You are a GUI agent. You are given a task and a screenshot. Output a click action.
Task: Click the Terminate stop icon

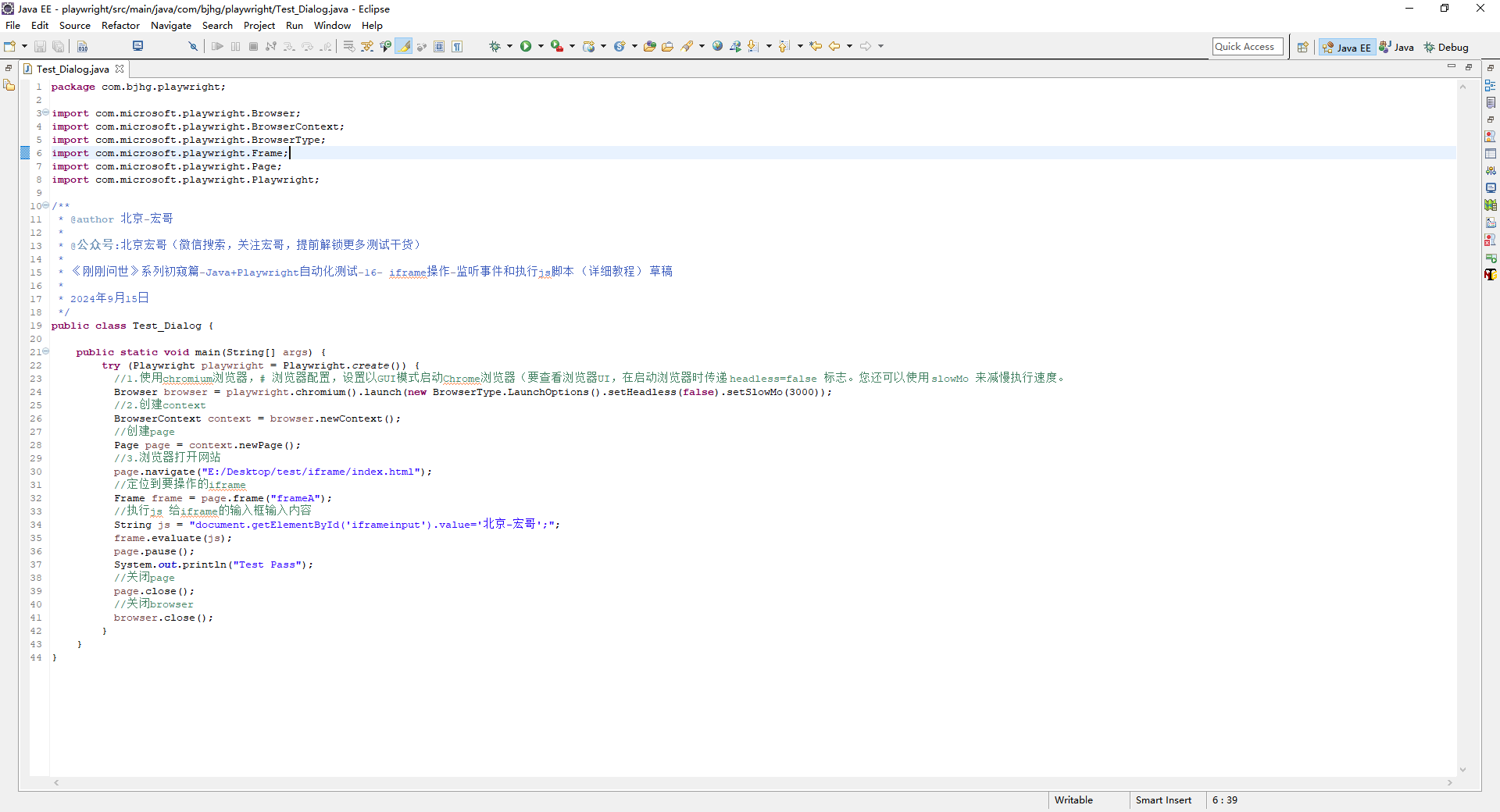point(253,47)
